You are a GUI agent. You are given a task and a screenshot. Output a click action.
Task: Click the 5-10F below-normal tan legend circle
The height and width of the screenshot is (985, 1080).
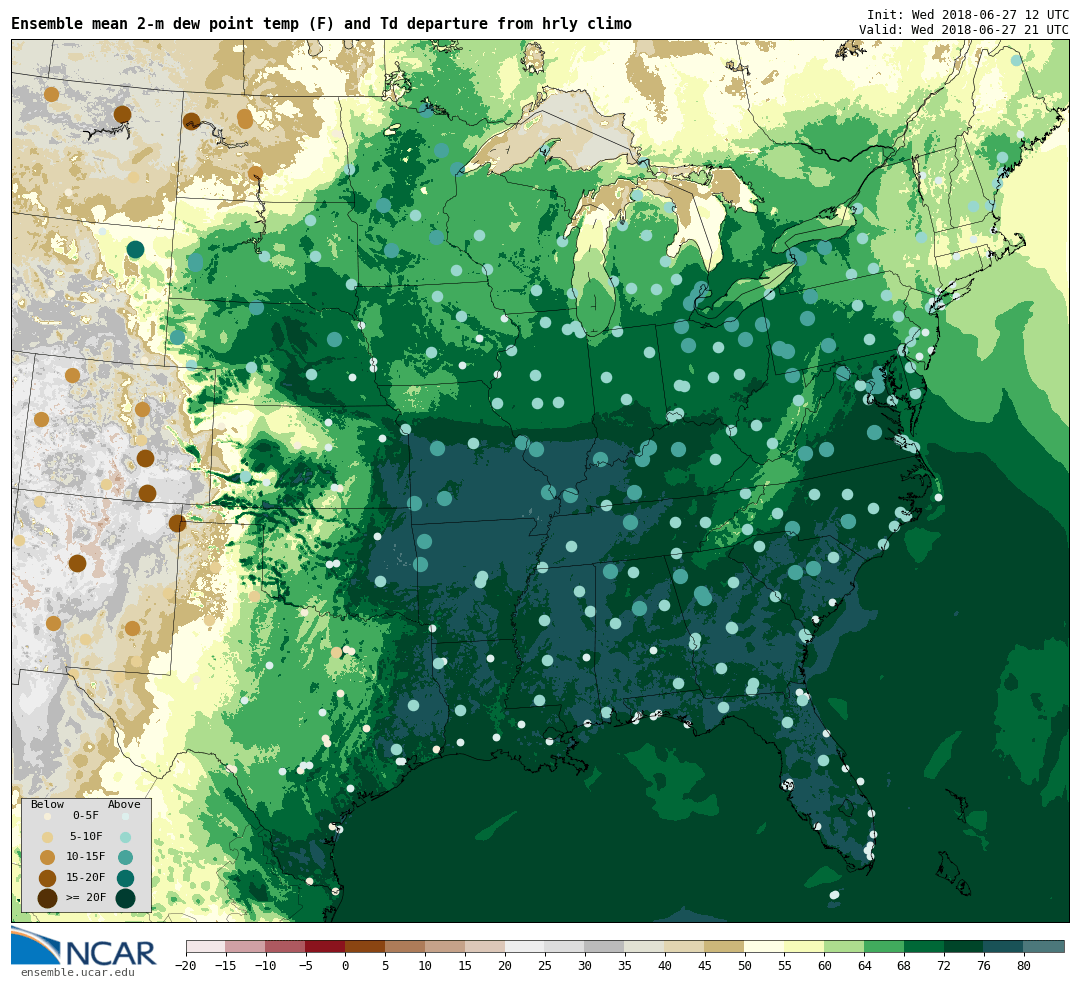48,837
